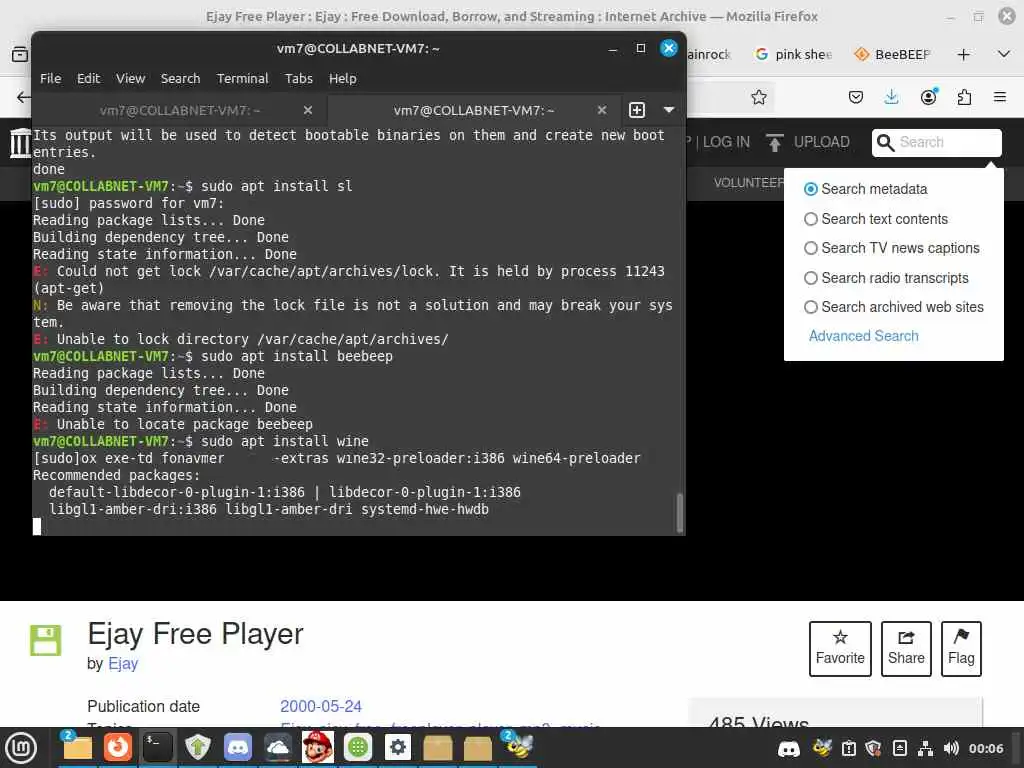Viewport: 1024px width, 768px height.
Task: Open the Firefox hamburger application menu
Action: coord(1000,97)
